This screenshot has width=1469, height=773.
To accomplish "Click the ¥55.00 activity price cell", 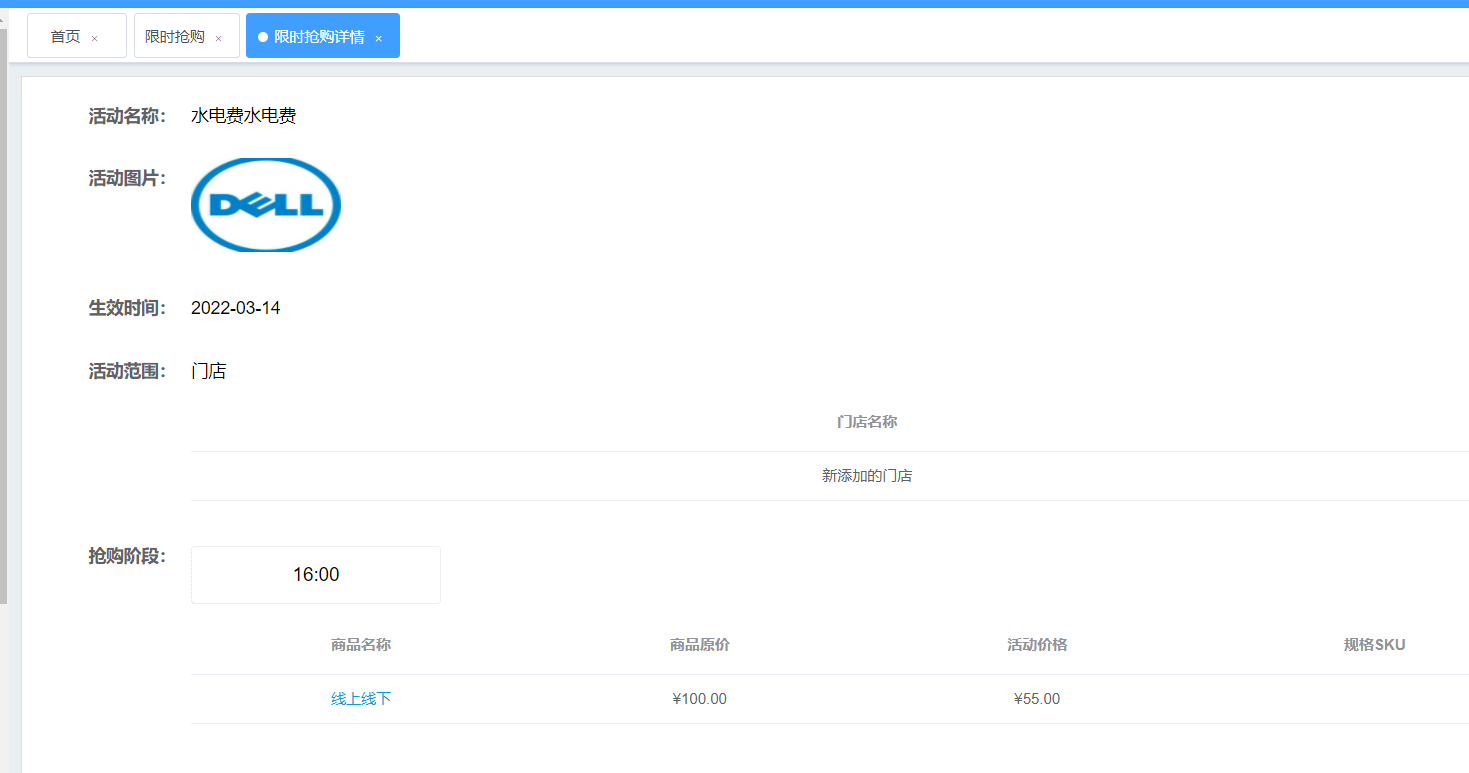I will point(1037,699).
